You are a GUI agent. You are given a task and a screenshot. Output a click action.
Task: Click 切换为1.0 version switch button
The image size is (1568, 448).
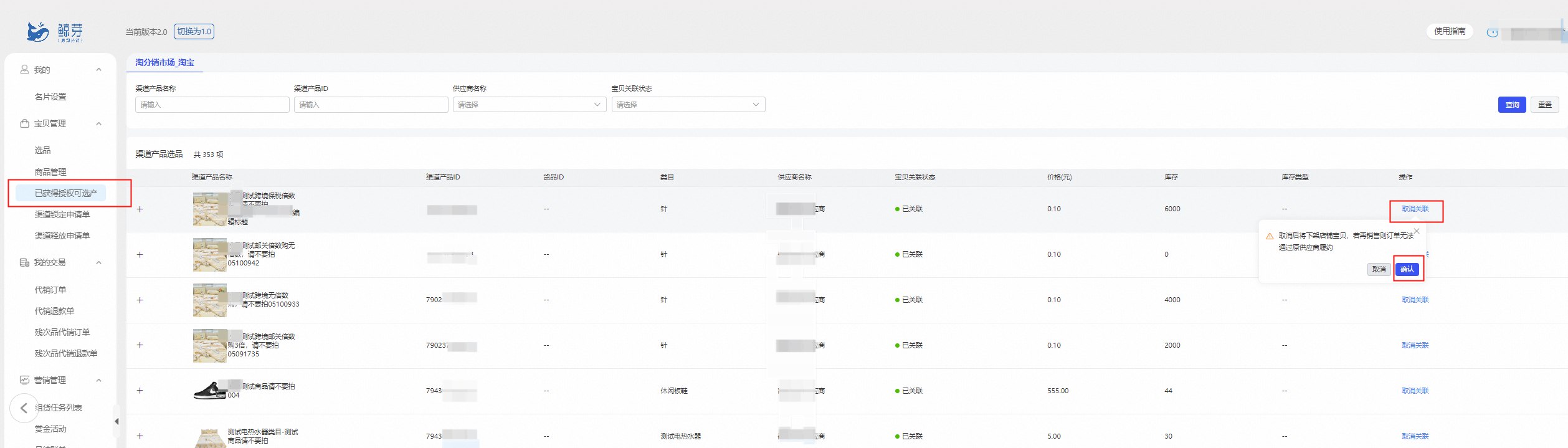pos(194,31)
